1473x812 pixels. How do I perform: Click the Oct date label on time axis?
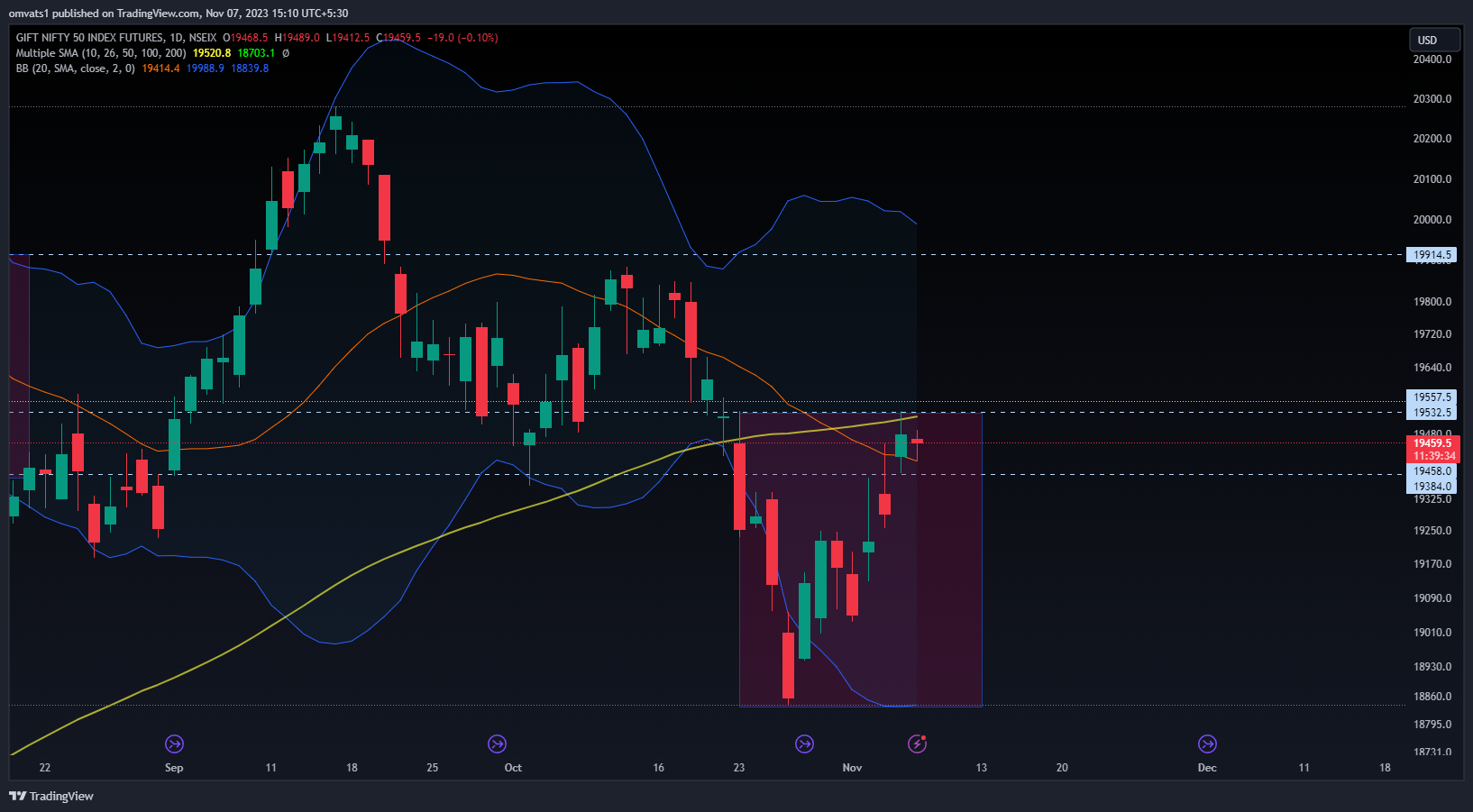[513, 768]
